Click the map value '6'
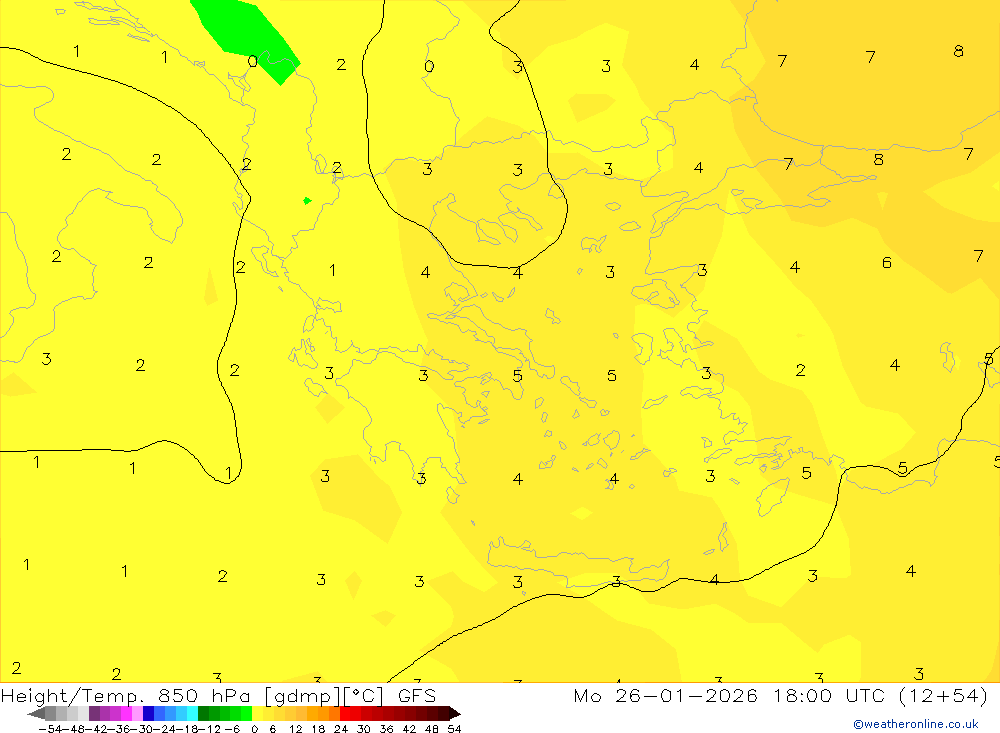 (886, 263)
